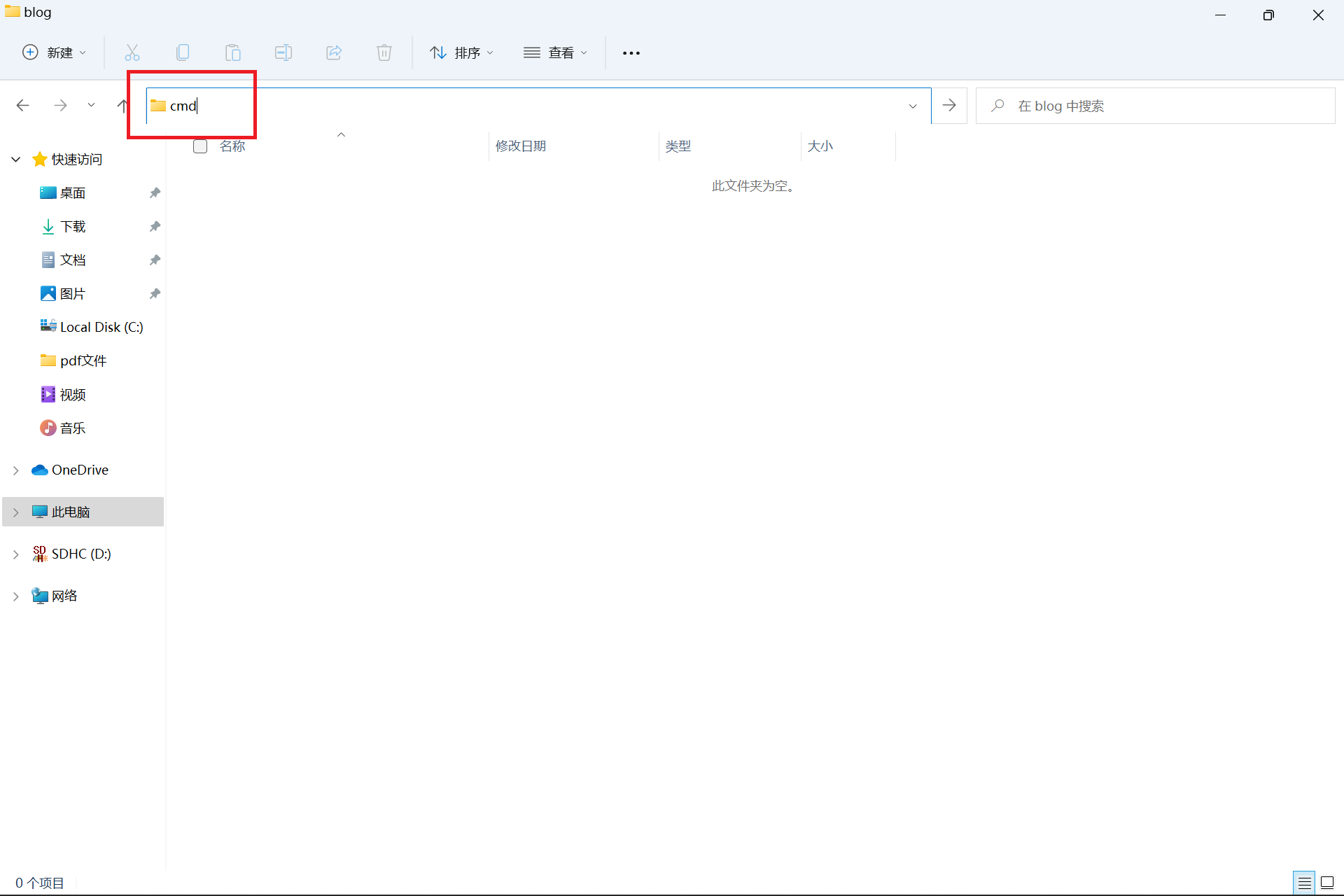The height and width of the screenshot is (896, 1344).
Task: Click the Go-to arrow beside address bar
Action: pyautogui.click(x=949, y=106)
